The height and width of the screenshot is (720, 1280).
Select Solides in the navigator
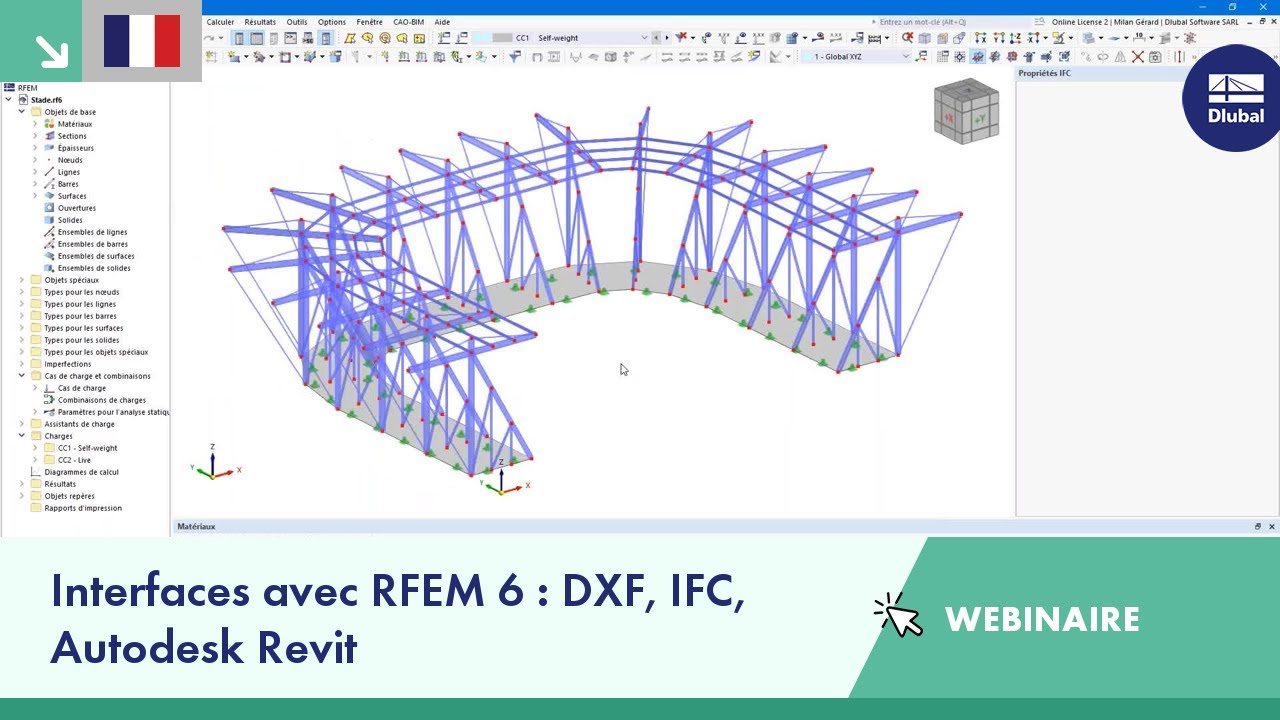70,220
